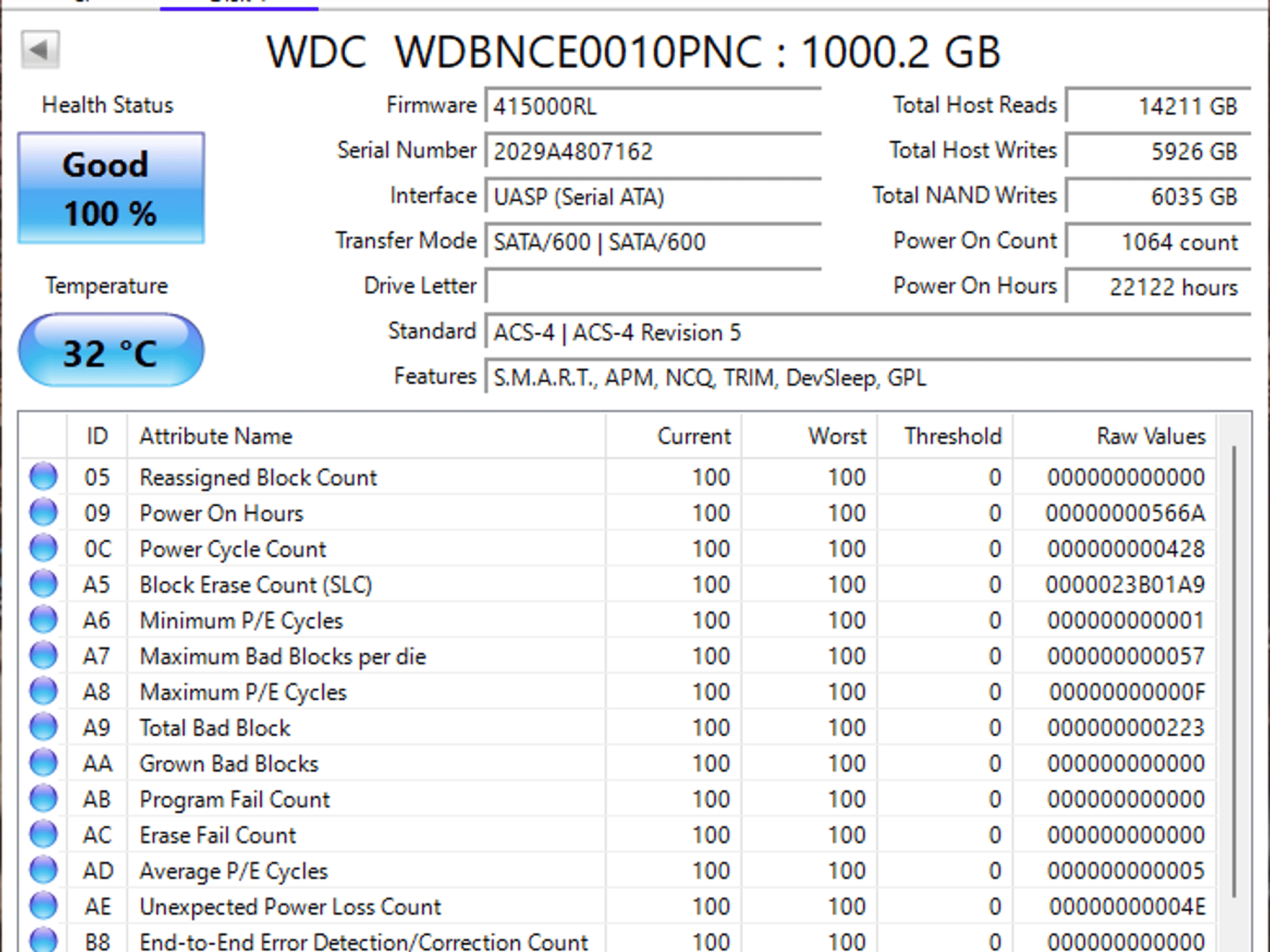Click the ID cell A5

pyautogui.click(x=97, y=584)
